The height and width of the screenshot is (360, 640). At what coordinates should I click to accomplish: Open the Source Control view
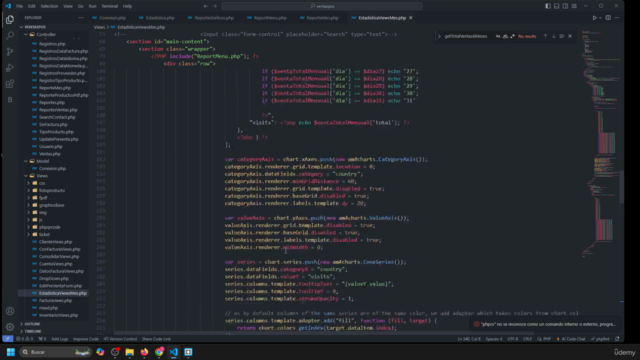point(10,52)
